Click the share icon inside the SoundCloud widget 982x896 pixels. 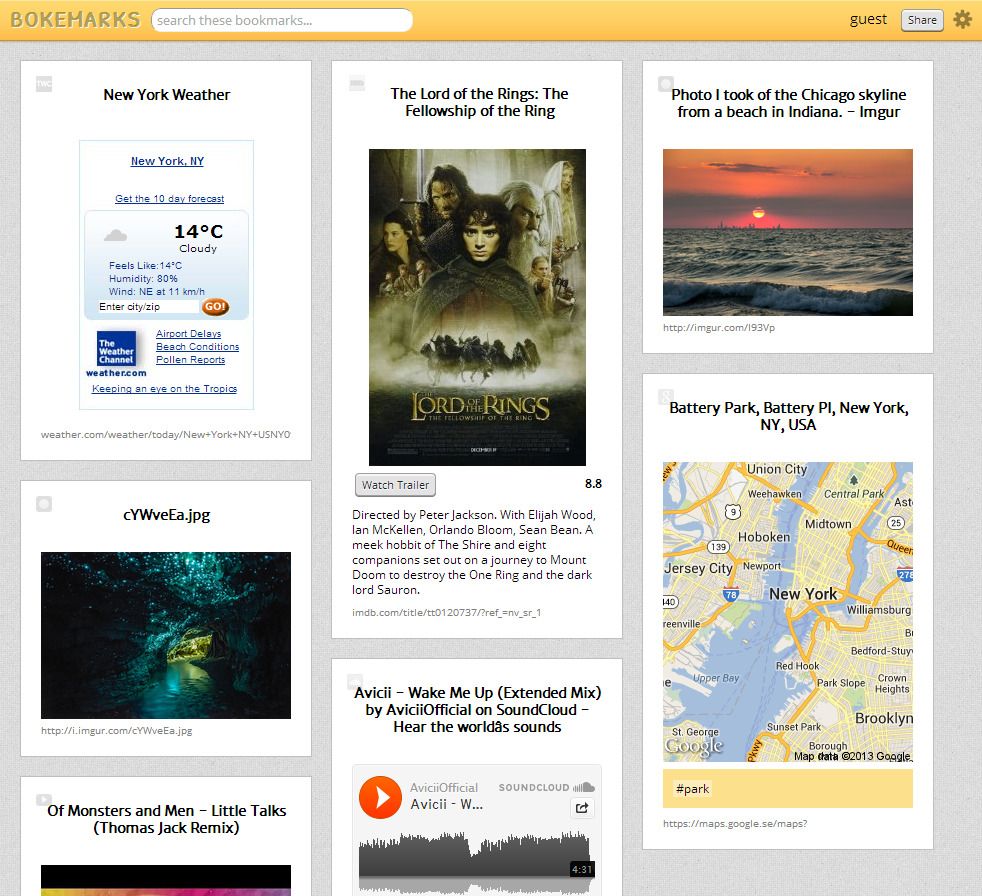point(582,807)
